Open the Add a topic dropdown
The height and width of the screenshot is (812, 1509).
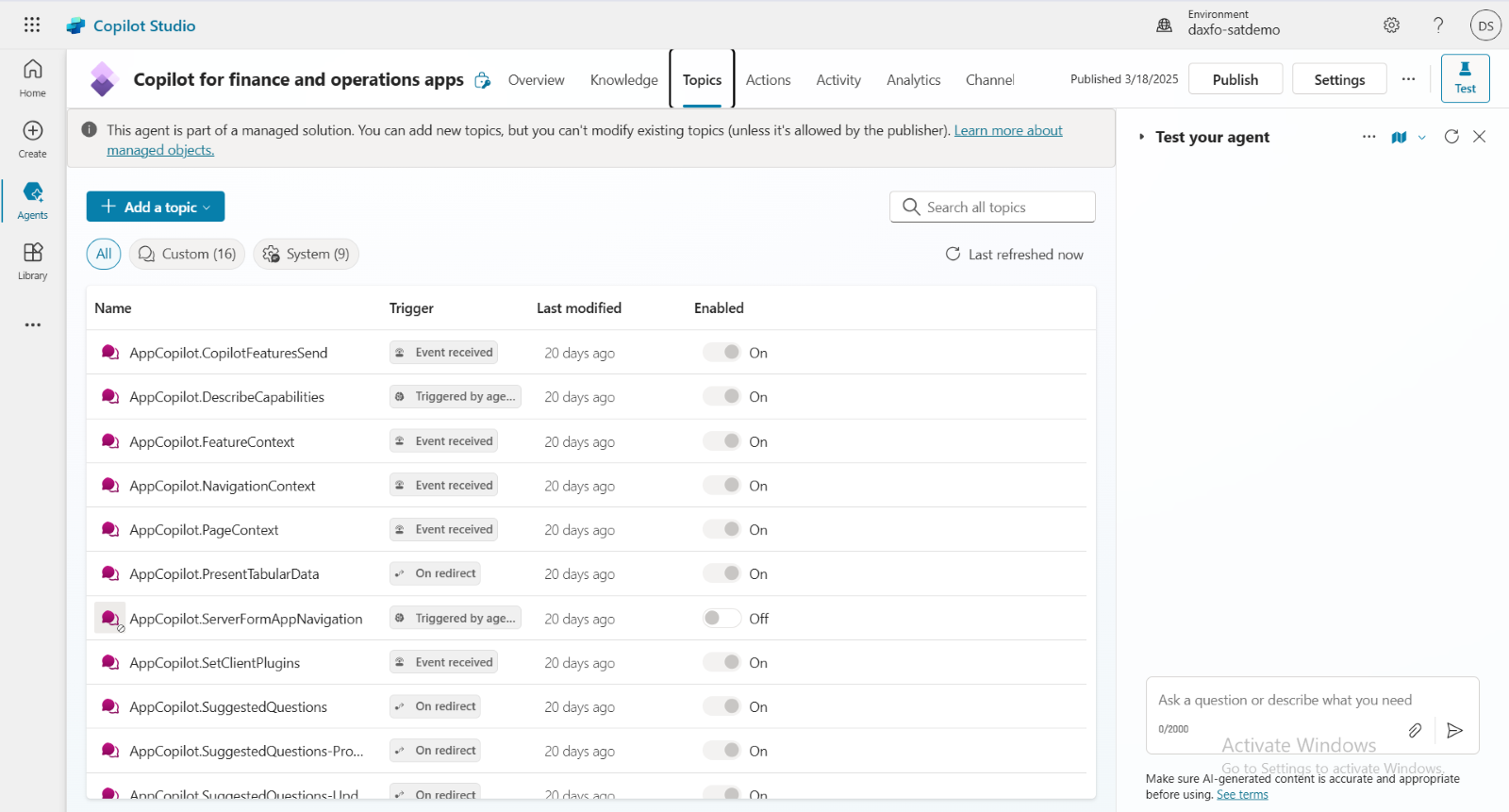[156, 207]
